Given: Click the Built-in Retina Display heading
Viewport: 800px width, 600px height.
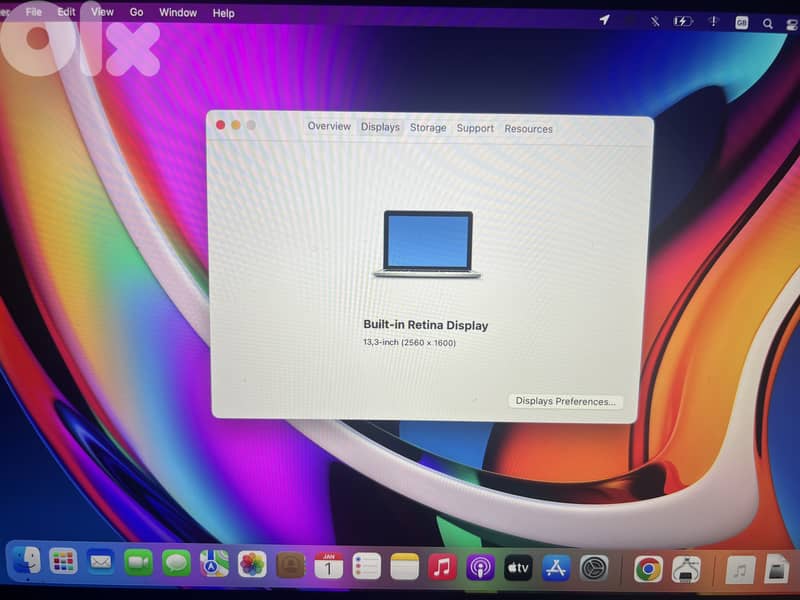Looking at the screenshot, I should tap(426, 325).
